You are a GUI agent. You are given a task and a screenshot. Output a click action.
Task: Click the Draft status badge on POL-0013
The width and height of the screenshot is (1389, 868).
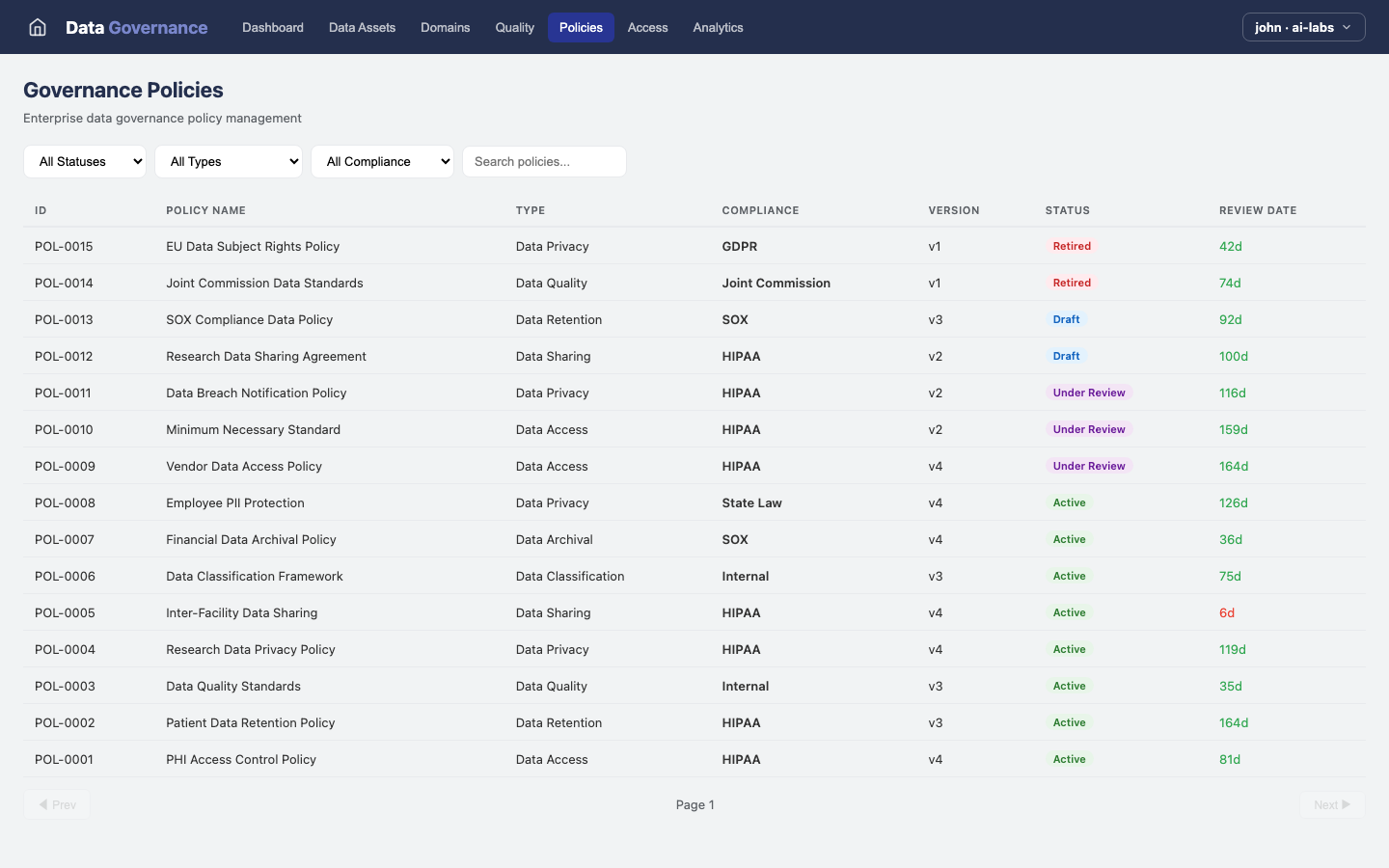(1066, 319)
